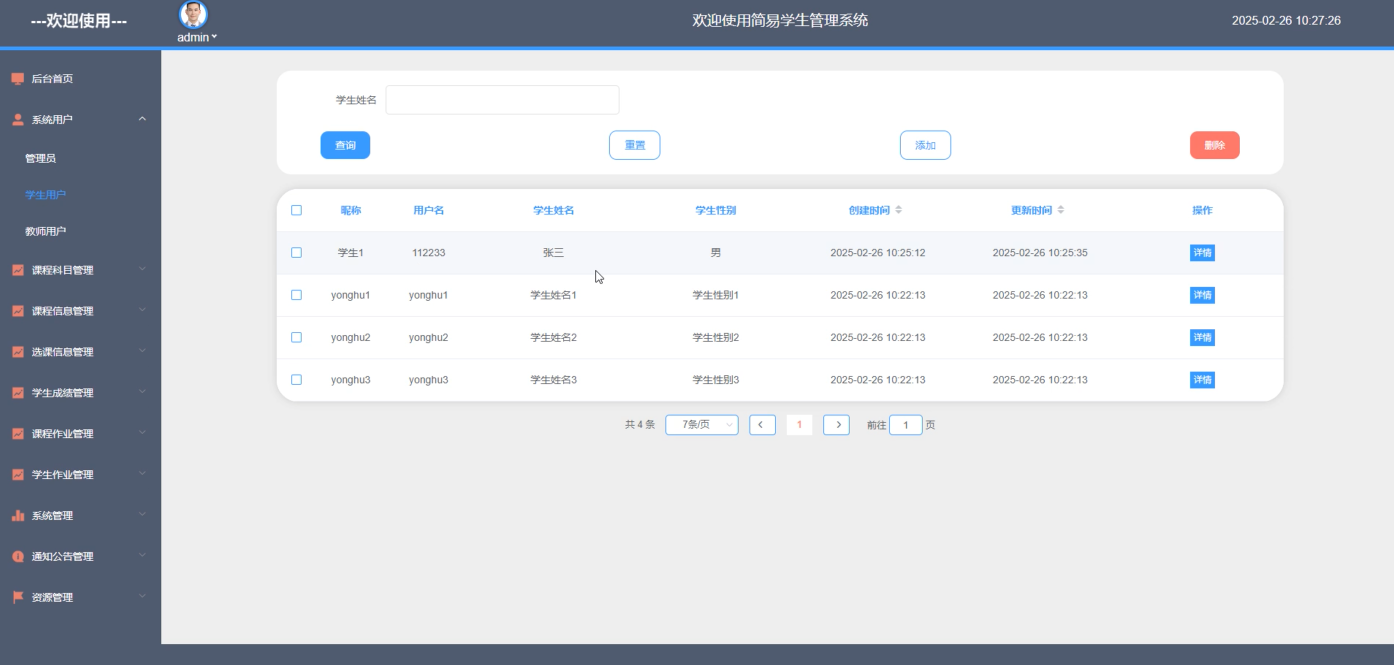Screen dimensions: 1394x665
Task: Click the 选课信息管理 chart icon
Action: pos(17,352)
